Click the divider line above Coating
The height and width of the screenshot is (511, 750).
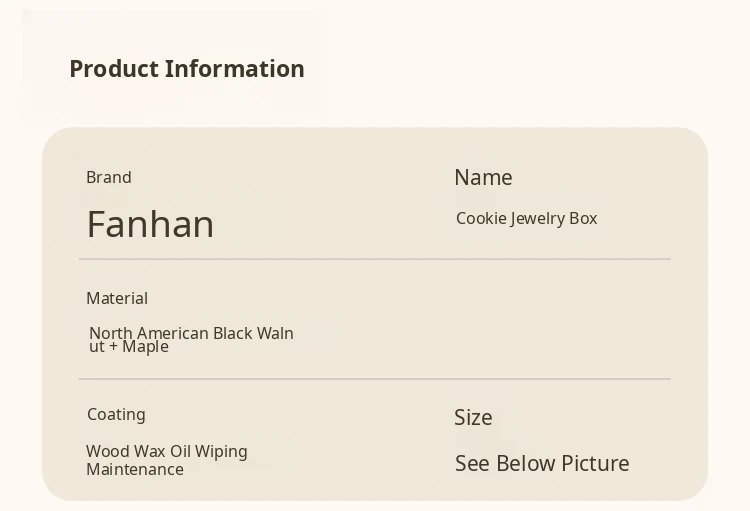[374, 379]
